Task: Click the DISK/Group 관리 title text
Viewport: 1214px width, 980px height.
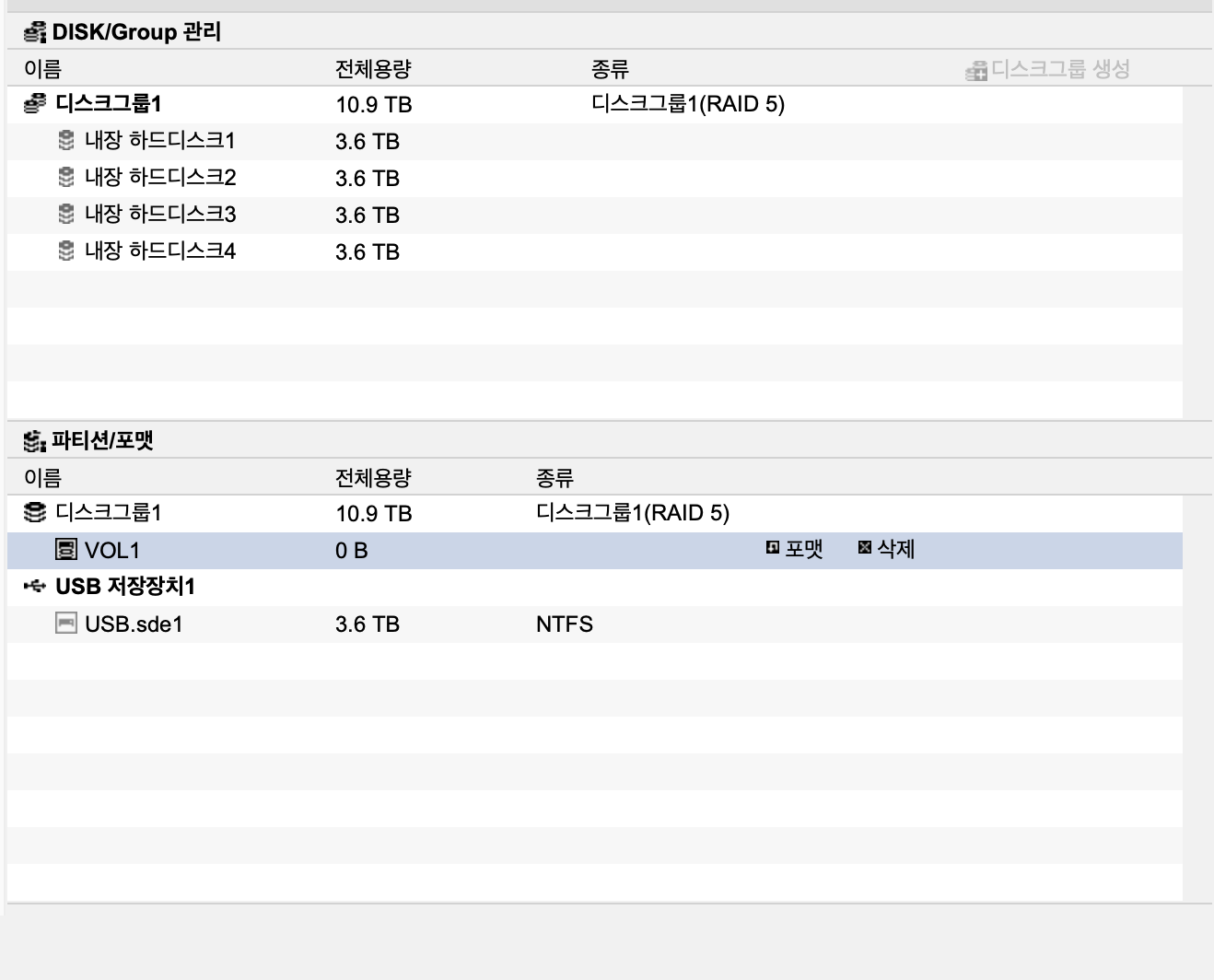Action: point(136,32)
